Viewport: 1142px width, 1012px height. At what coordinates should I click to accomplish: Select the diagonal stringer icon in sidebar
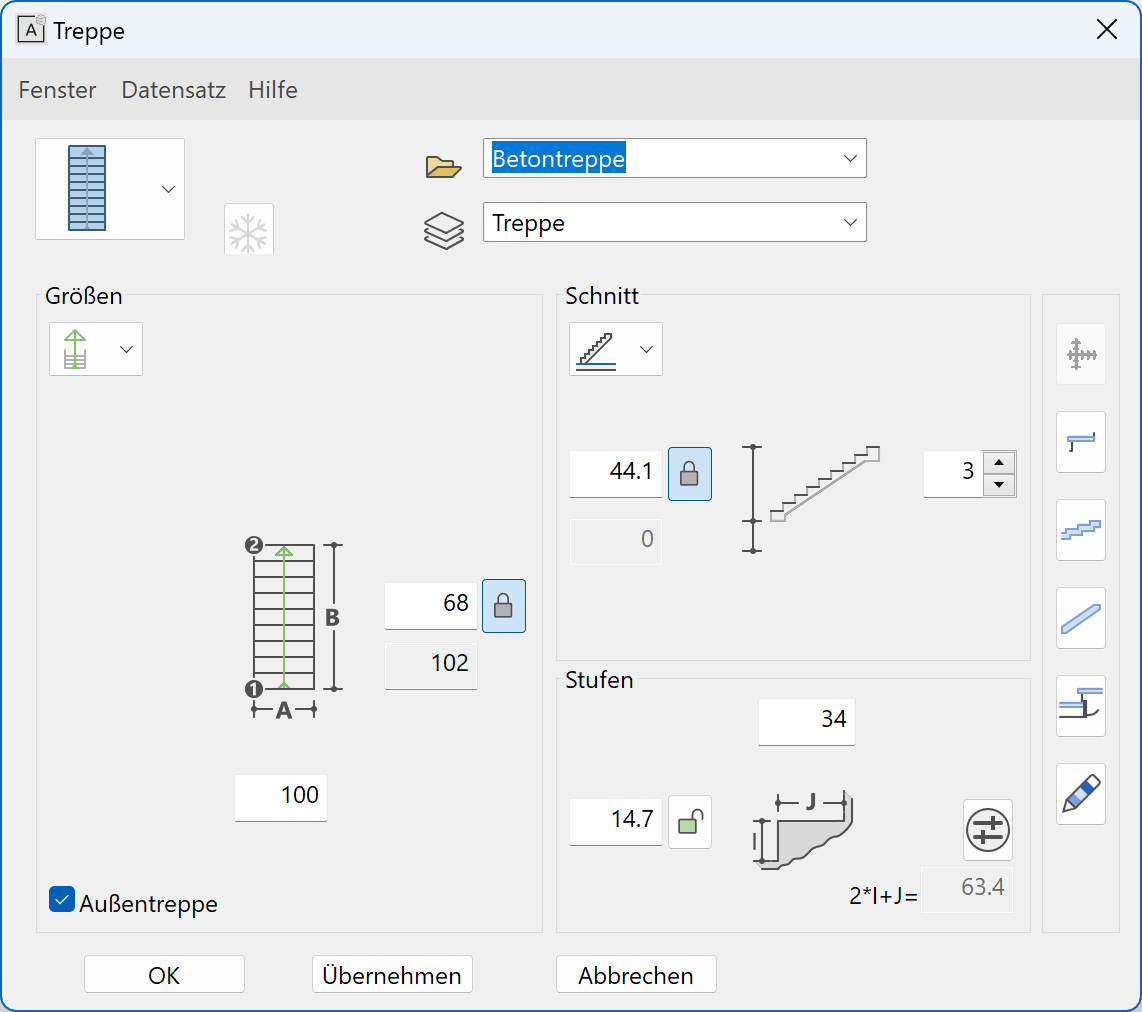[1080, 618]
